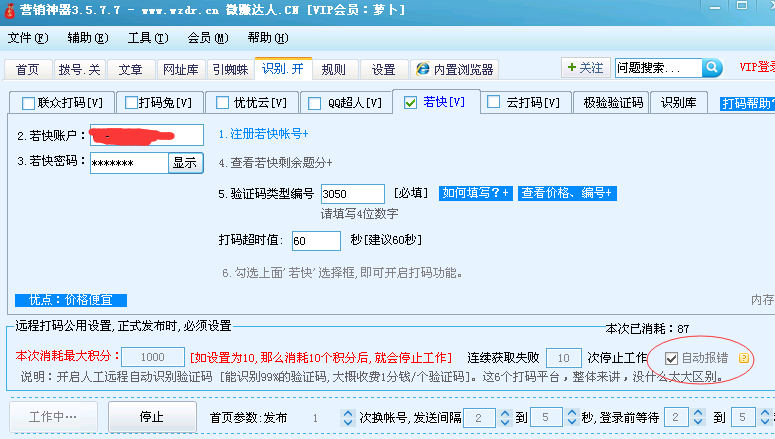775x439 pixels.
Task: Click the 验证码类型编号 field showing 3050
Action: tap(352, 194)
